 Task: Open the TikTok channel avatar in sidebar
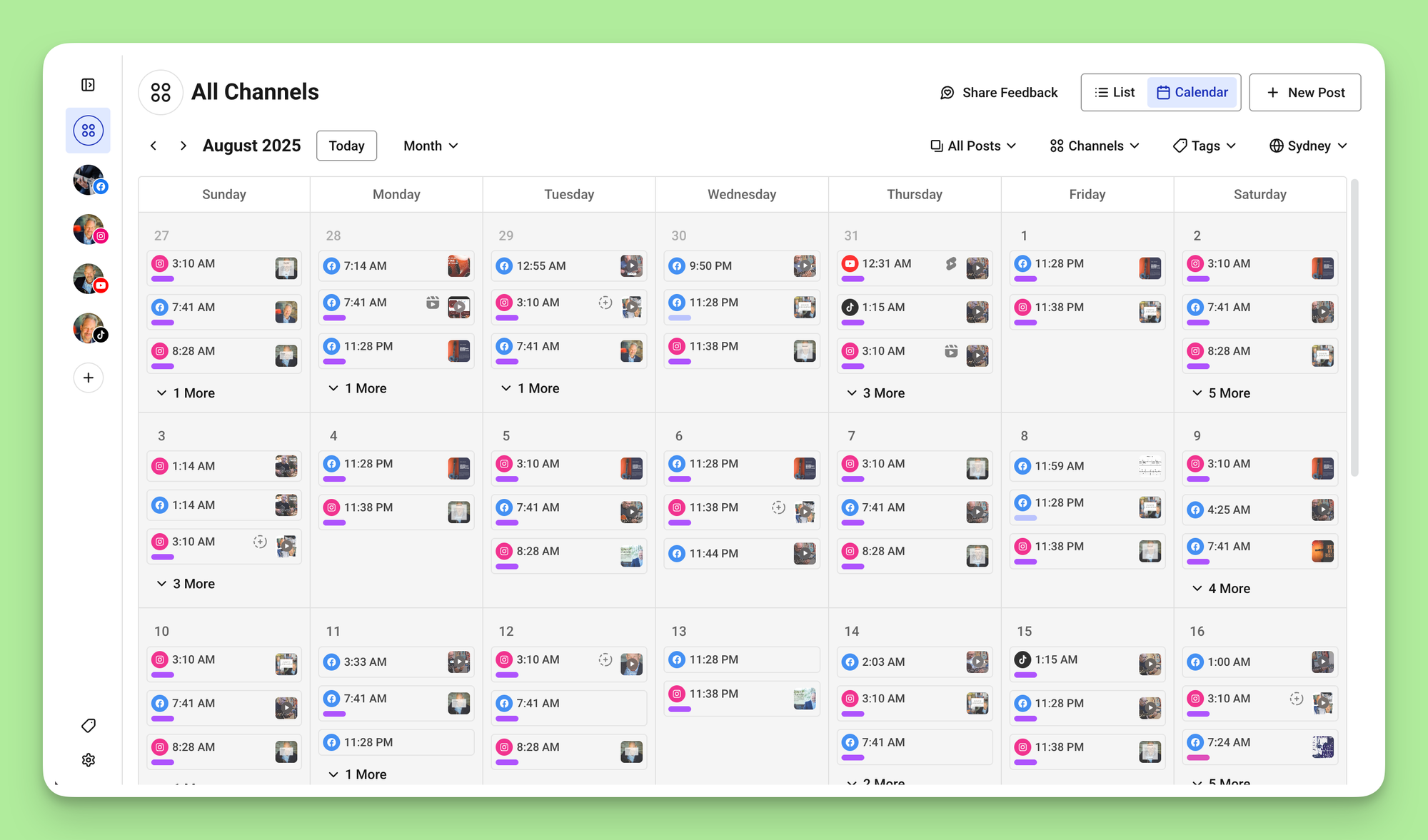[89, 328]
